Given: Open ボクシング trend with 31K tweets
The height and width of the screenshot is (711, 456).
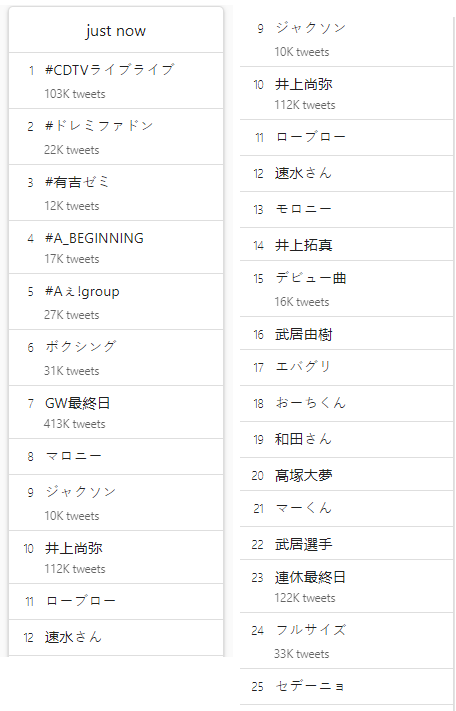Looking at the screenshot, I should pyautogui.click(x=116, y=358).
